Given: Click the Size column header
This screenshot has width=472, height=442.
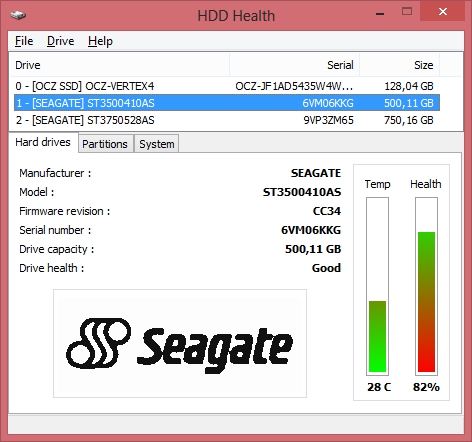Looking at the screenshot, I should [400, 65].
